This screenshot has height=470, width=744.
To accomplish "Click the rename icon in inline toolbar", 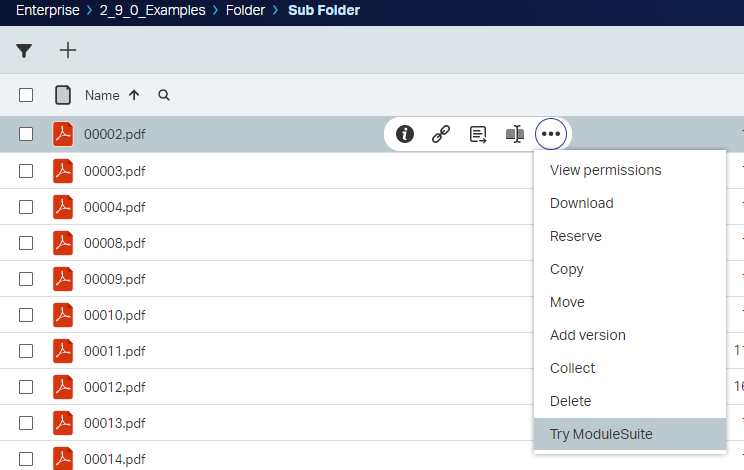I will 515,134.
